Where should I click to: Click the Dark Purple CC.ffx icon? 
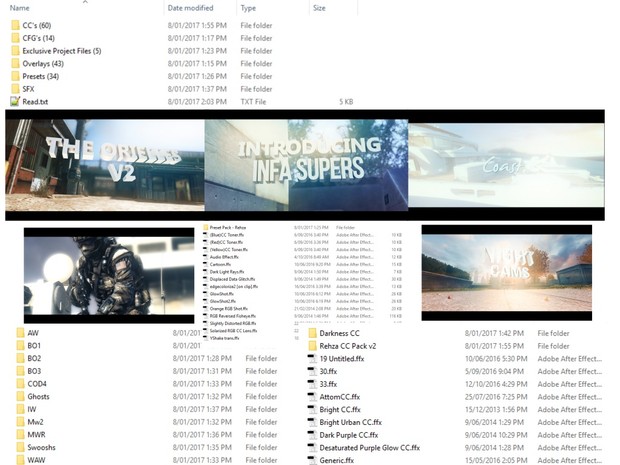312,435
